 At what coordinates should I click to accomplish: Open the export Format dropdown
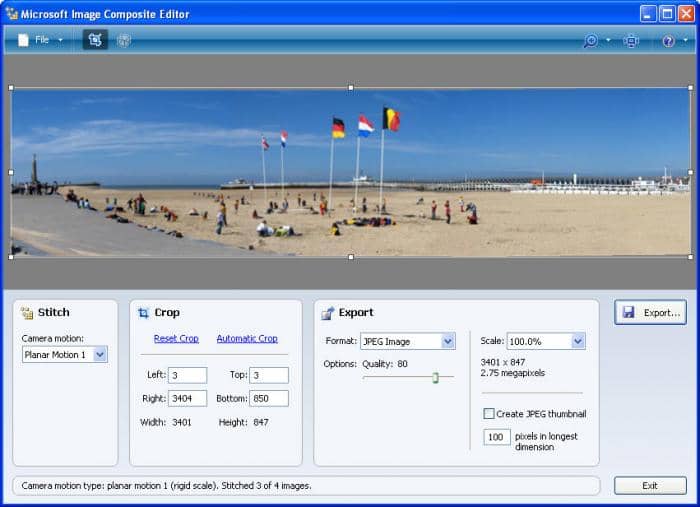click(407, 341)
